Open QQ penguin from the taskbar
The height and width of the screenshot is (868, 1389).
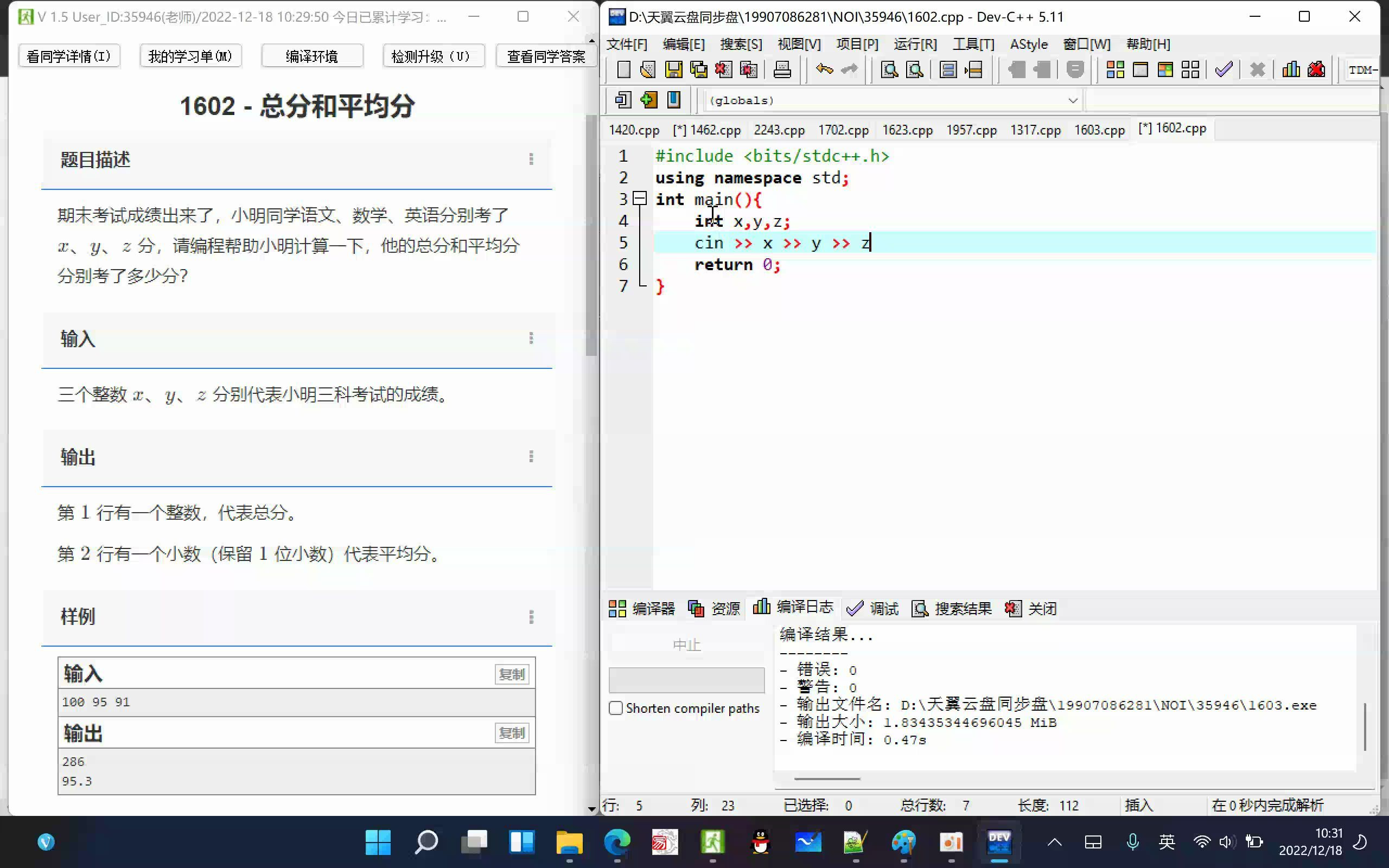click(x=760, y=842)
